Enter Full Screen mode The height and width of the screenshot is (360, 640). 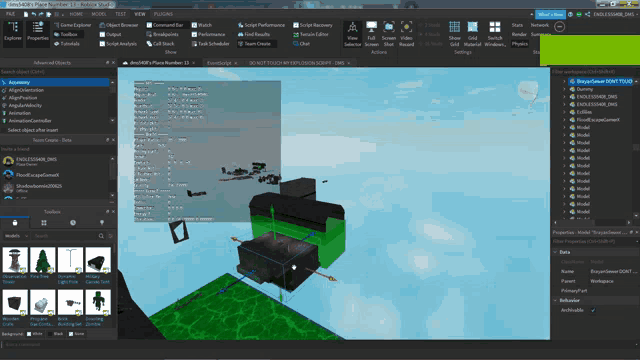pos(371,34)
